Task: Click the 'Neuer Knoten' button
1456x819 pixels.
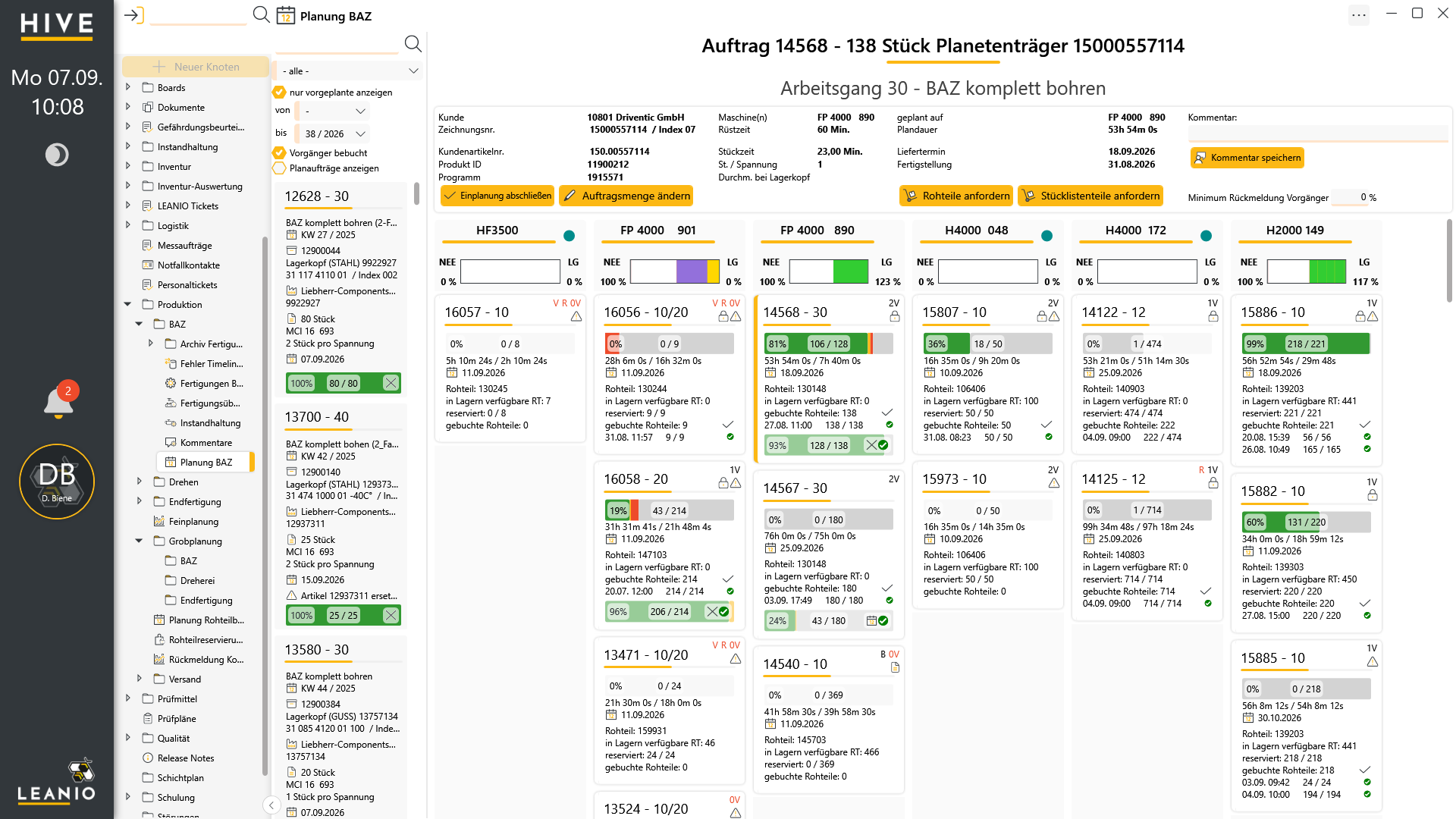Action: 196,67
